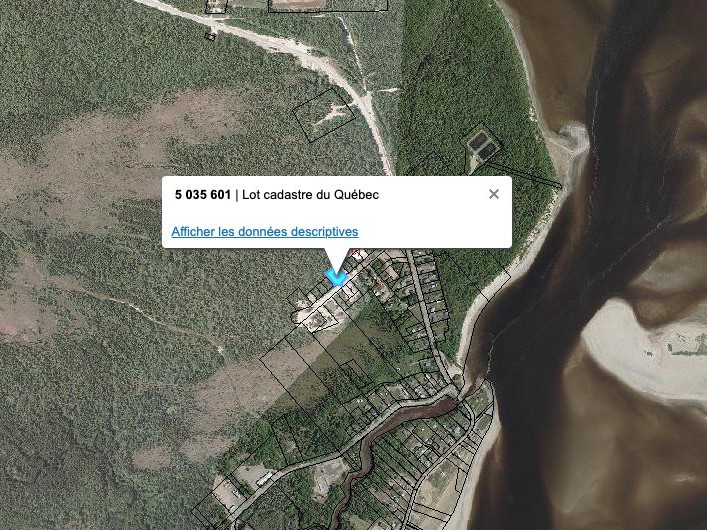This screenshot has height=530, width=707.
Task: Select the square parcel beside the dirt road
Action: point(325,115)
